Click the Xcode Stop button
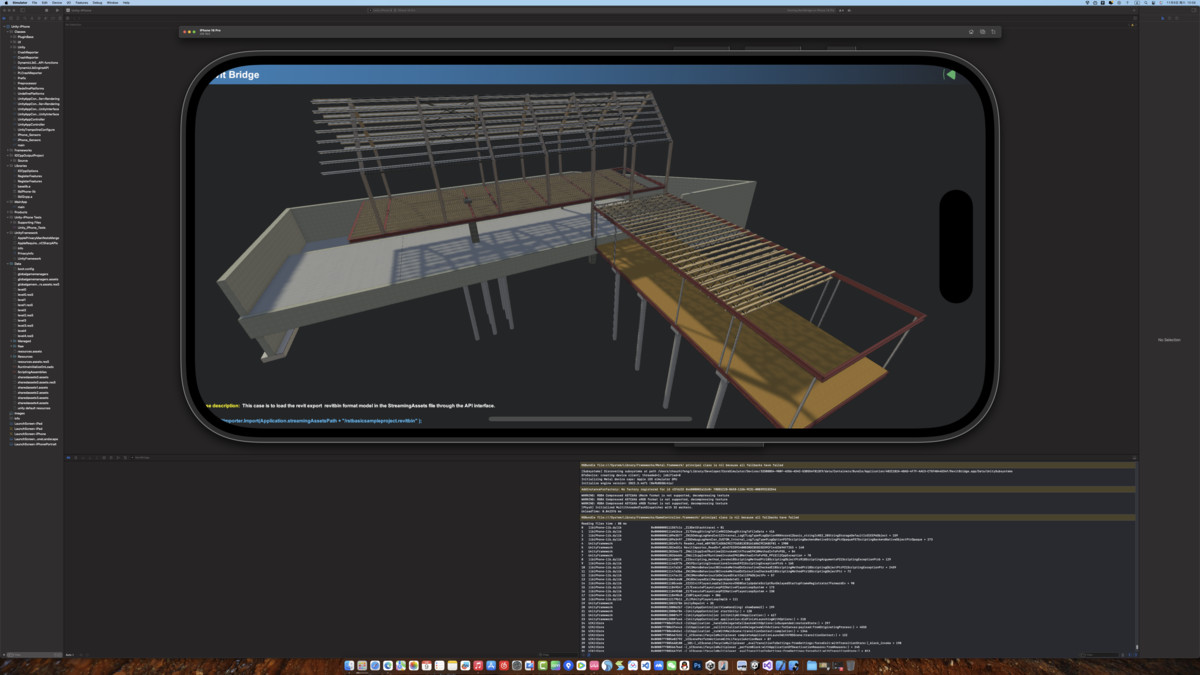Screen dimensions: 1200x675 pos(47,10)
